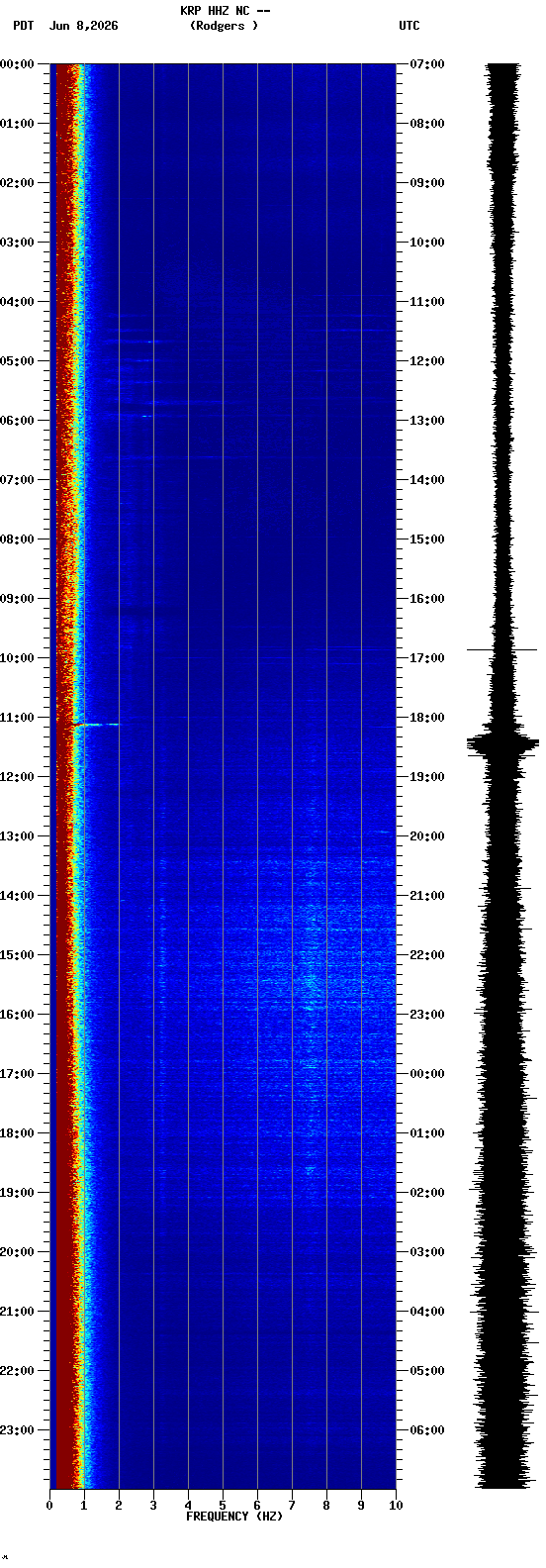Image resolution: width=546 pixels, height=1568 pixels.
Task: Select the PDT 00:00 time label
Action: click(x=17, y=64)
